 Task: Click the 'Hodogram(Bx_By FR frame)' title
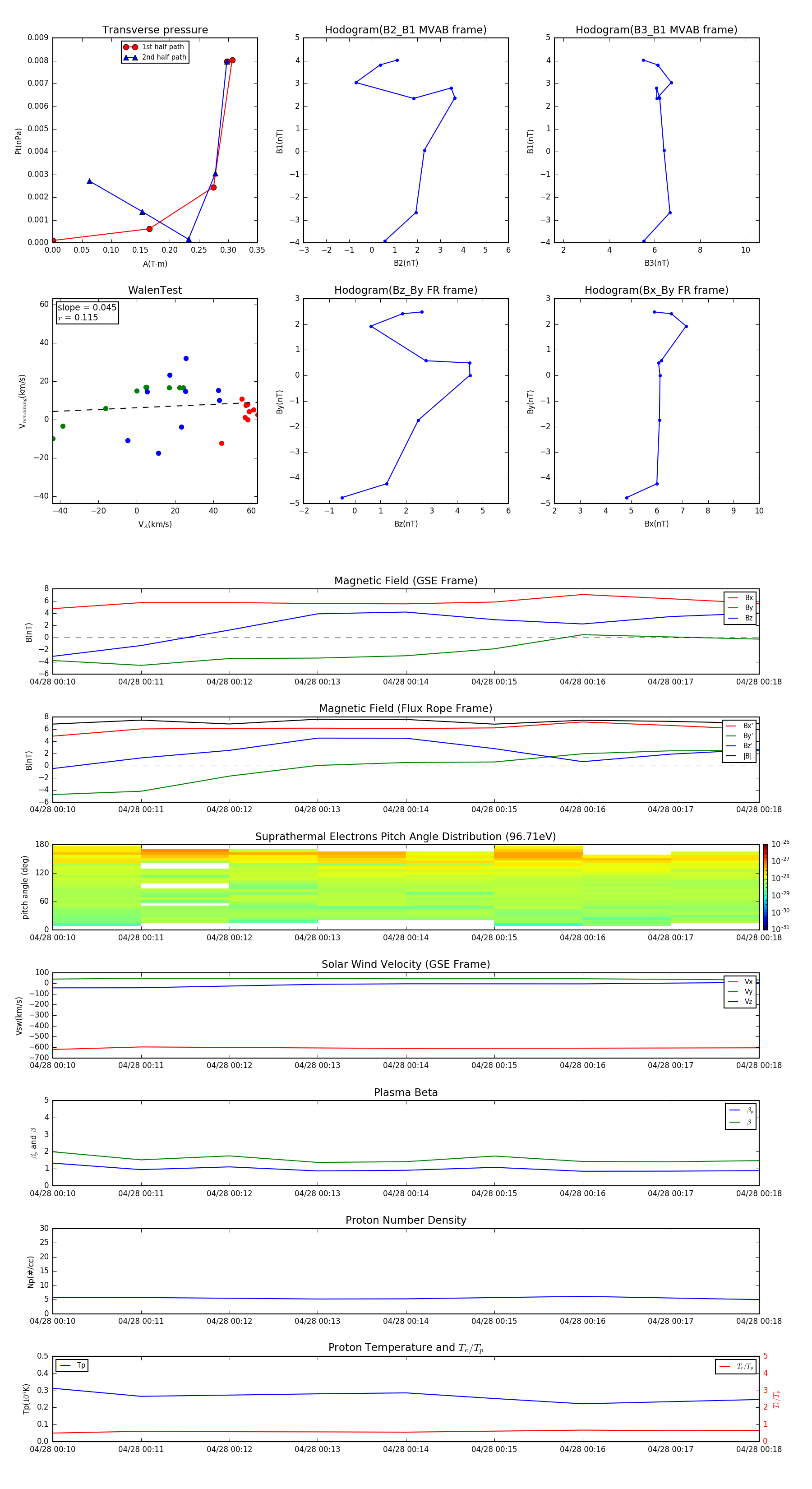[656, 290]
